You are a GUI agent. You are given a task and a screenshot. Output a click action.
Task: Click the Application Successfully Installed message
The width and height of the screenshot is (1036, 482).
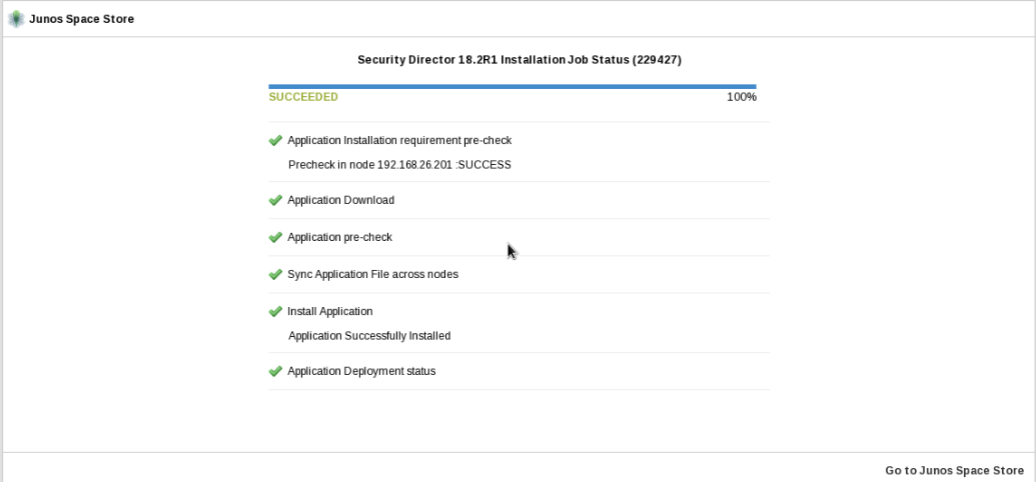pyautogui.click(x=369, y=336)
